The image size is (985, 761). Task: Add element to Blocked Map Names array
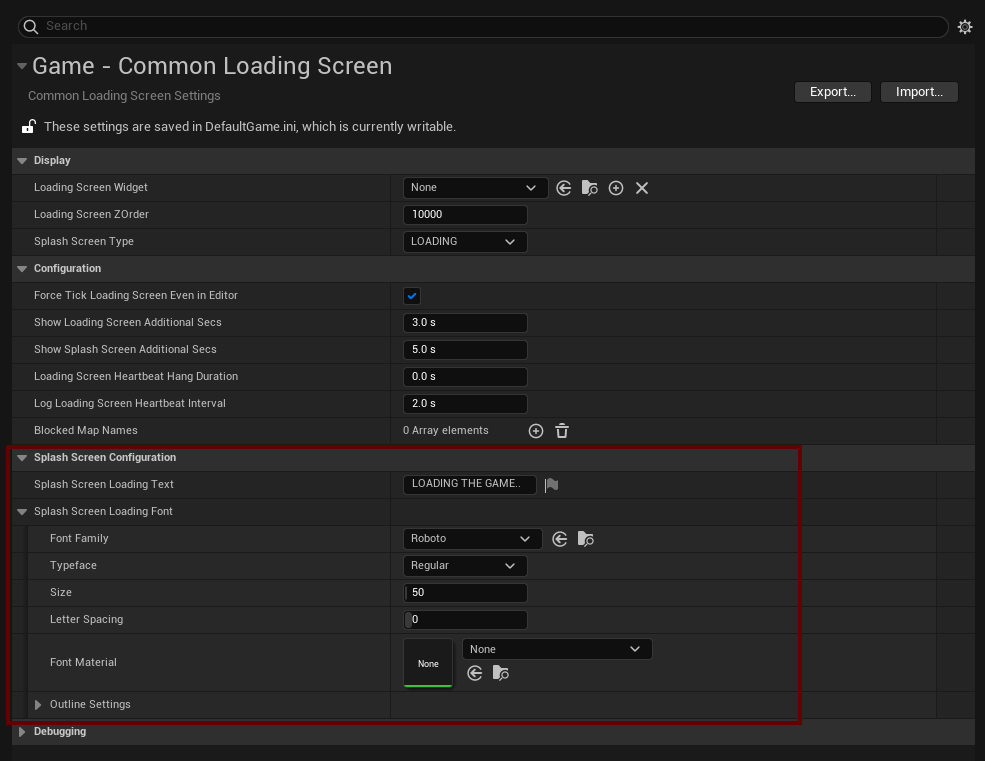tap(536, 431)
